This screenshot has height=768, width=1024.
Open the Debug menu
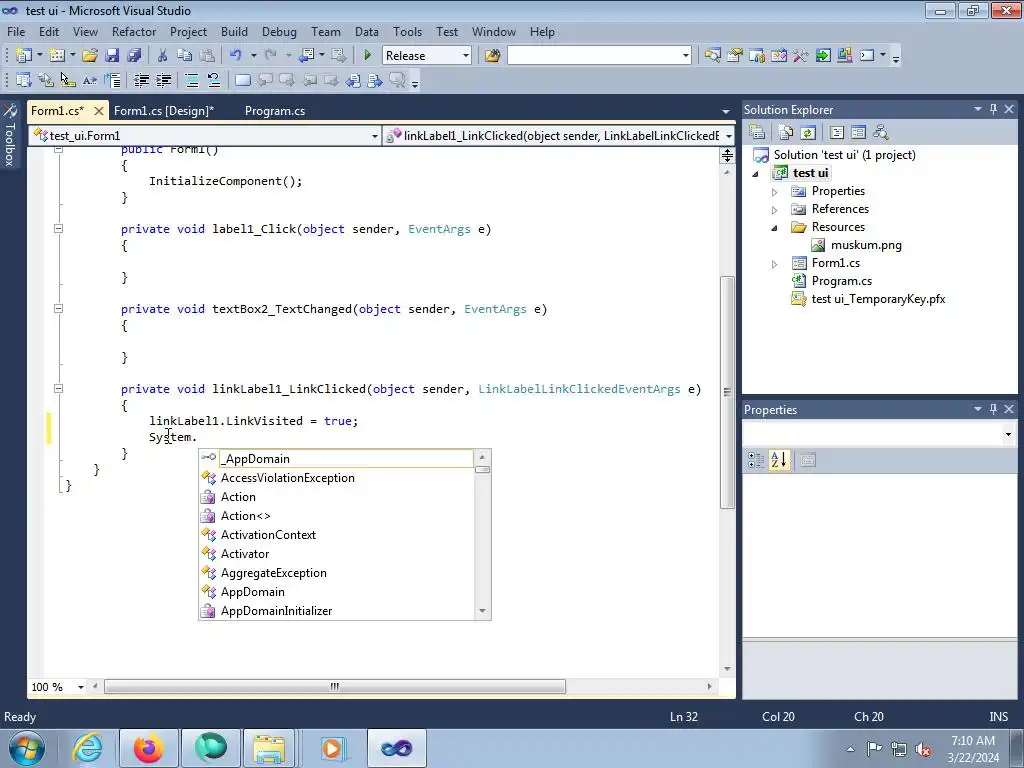[279, 31]
